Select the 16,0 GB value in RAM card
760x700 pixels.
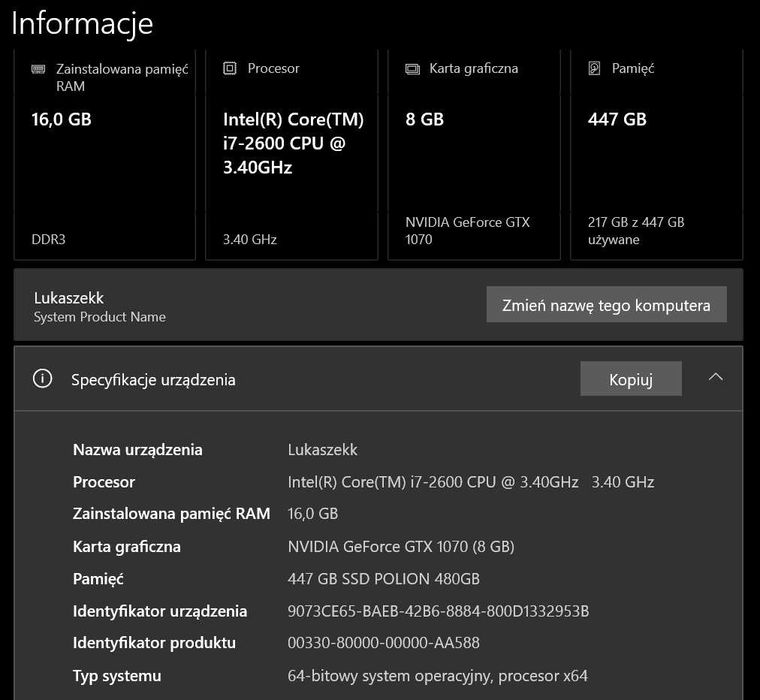62,120
